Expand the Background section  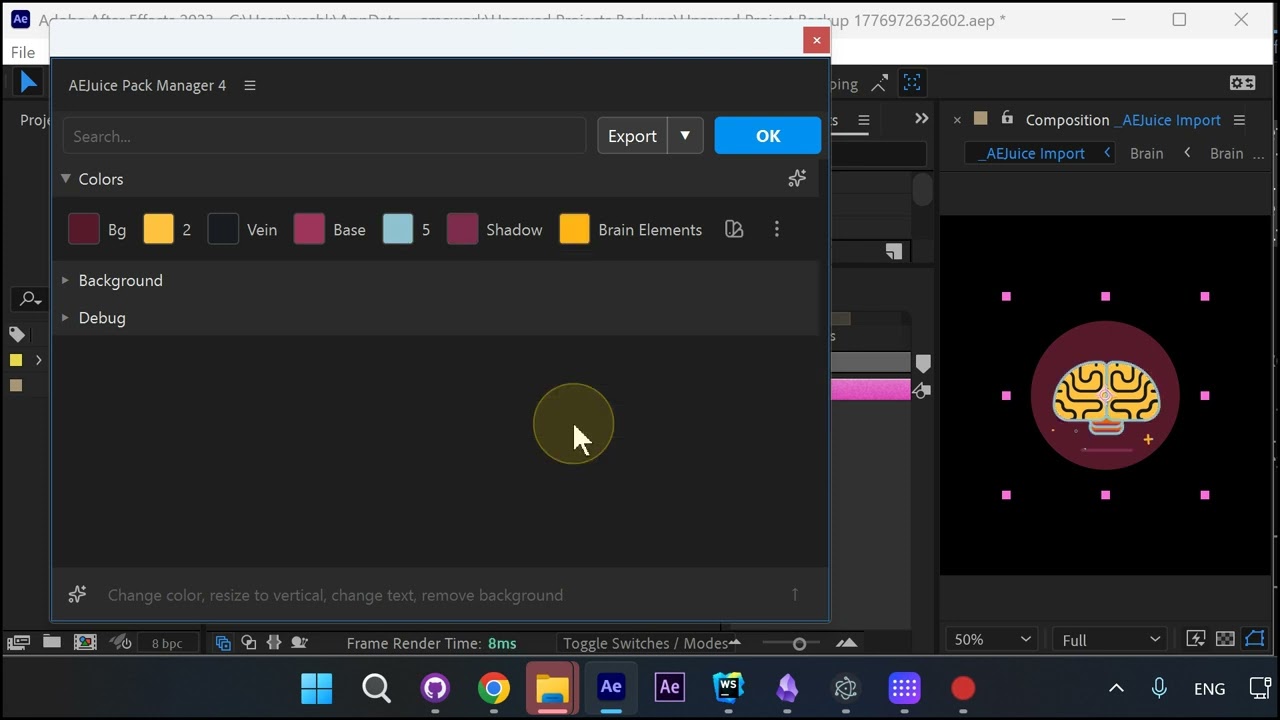click(x=65, y=281)
